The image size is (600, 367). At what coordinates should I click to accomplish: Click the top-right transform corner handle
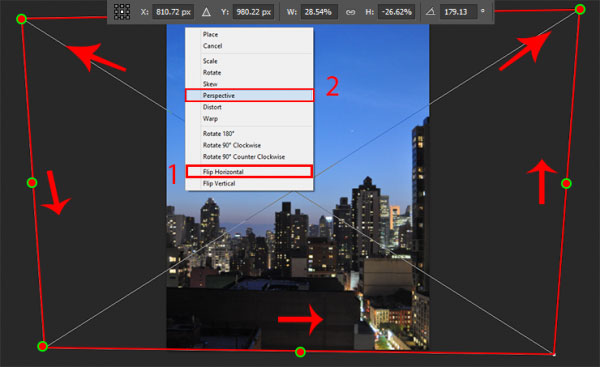[580, 9]
